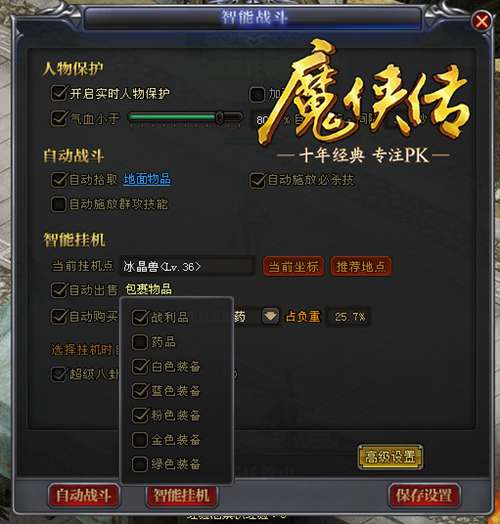Adjust the green 气血 health slider handle
Viewport: 500px width, 524px height.
(220, 118)
